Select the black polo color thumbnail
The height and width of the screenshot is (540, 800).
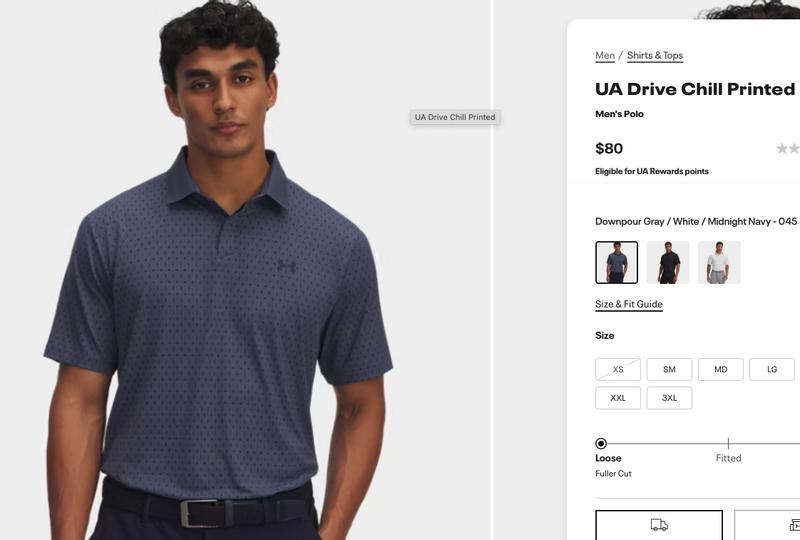pyautogui.click(x=668, y=262)
